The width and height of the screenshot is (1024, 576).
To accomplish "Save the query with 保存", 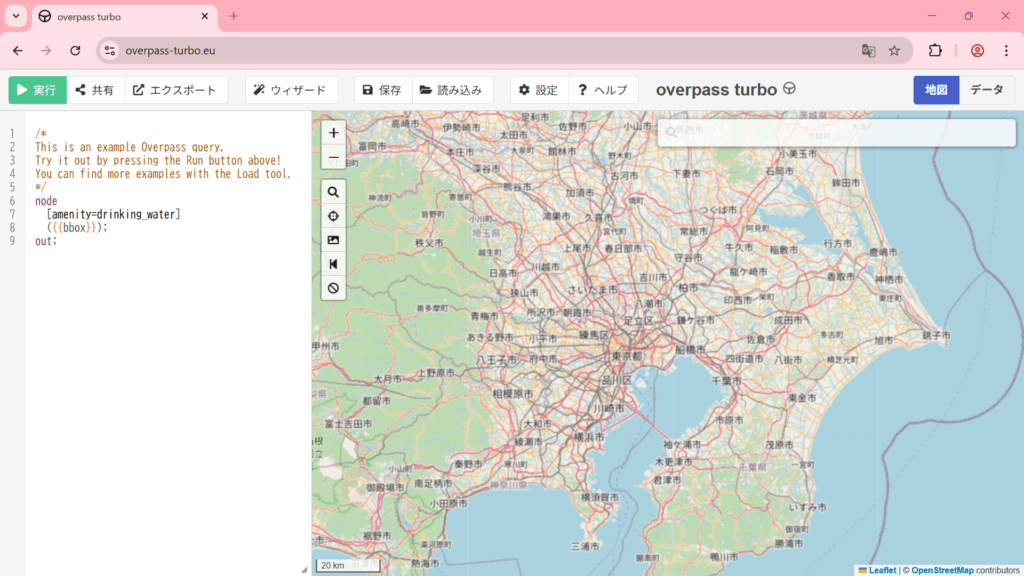I will pos(383,90).
